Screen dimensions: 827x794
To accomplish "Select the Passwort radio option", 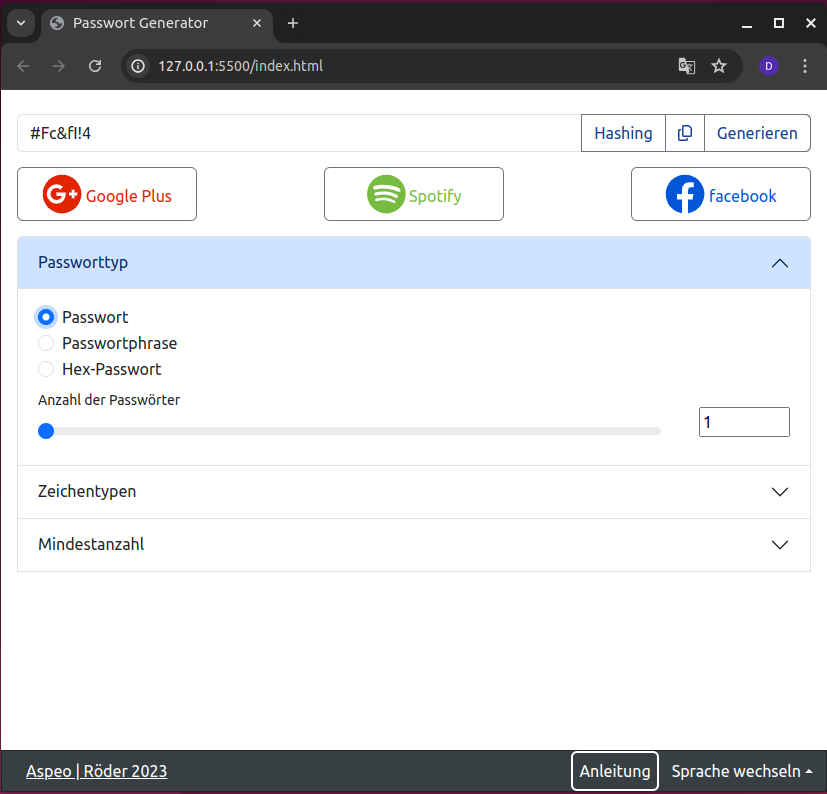I will point(46,317).
